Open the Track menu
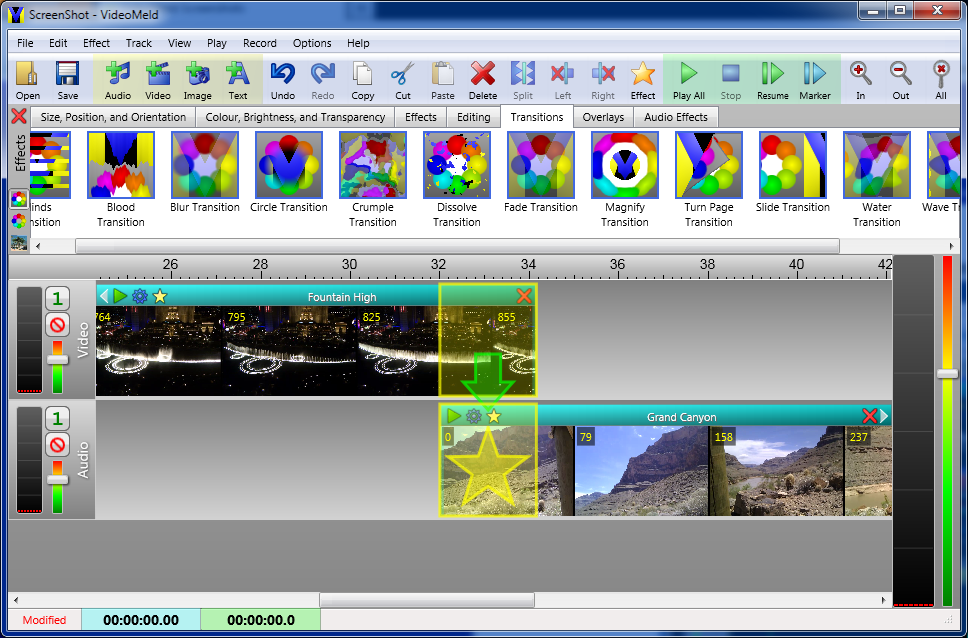The height and width of the screenshot is (638, 968). pos(139,43)
